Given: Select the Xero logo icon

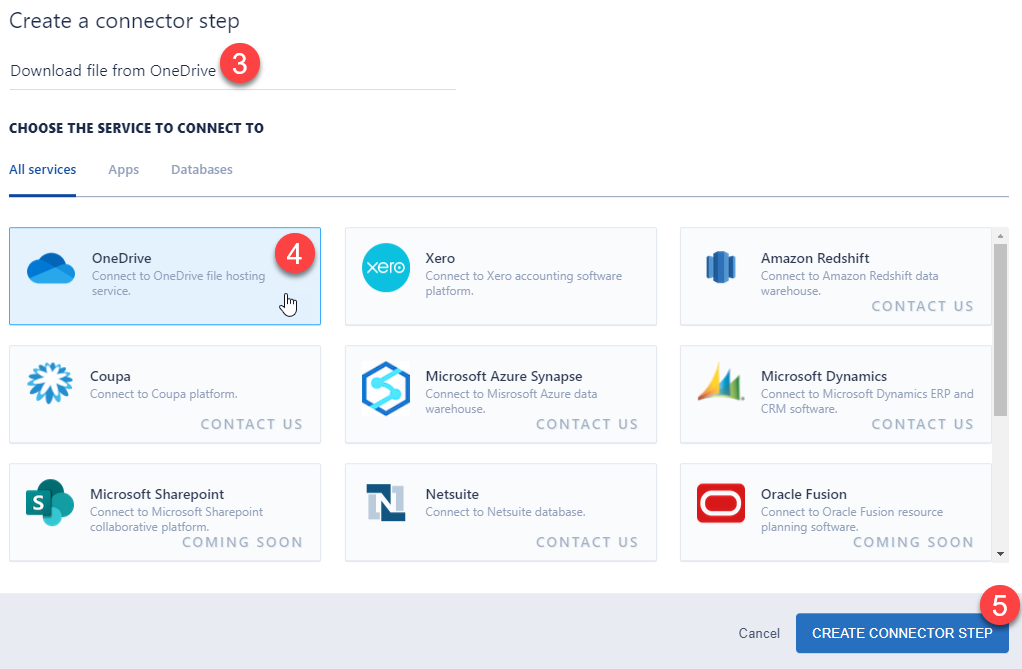Looking at the screenshot, I should tap(386, 268).
